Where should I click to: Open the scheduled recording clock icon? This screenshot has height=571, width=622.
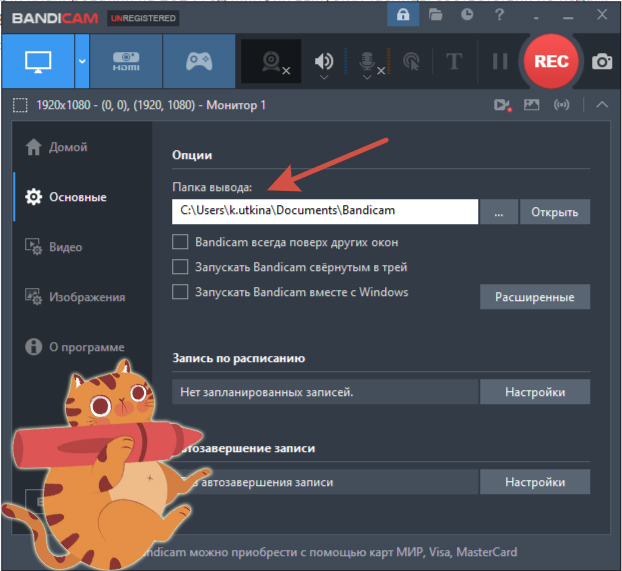point(467,15)
